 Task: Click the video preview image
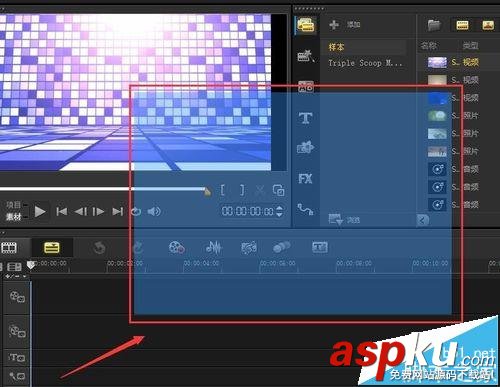[135, 92]
